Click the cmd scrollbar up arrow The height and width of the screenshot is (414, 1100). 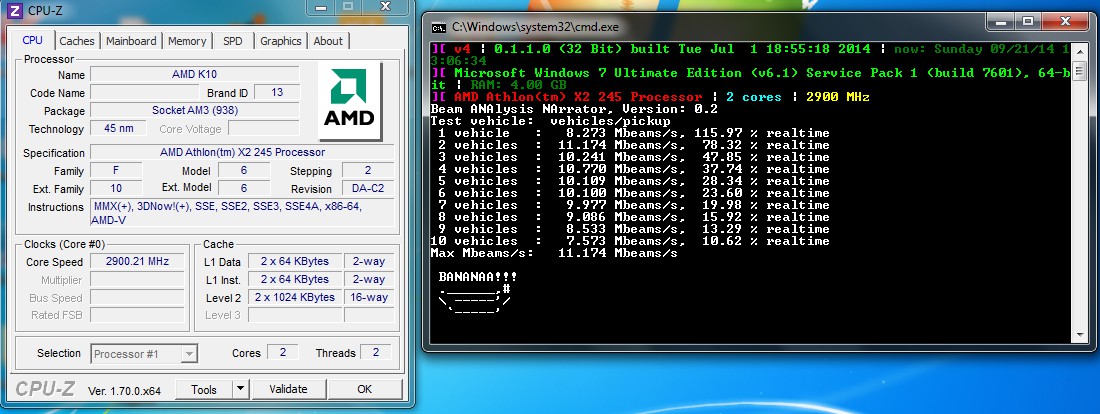click(x=1080, y=49)
